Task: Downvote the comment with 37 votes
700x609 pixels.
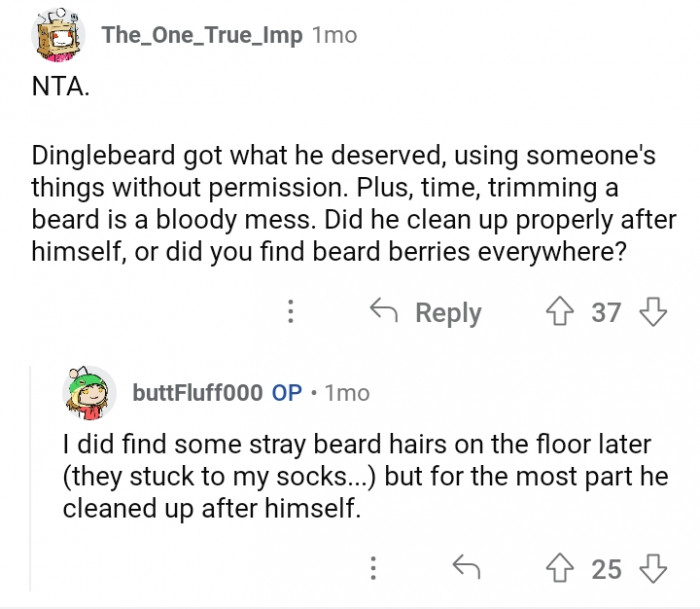Action: pos(653,313)
